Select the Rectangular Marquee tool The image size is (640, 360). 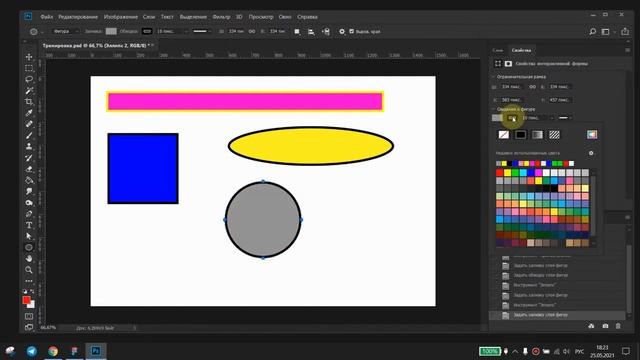click(x=29, y=68)
